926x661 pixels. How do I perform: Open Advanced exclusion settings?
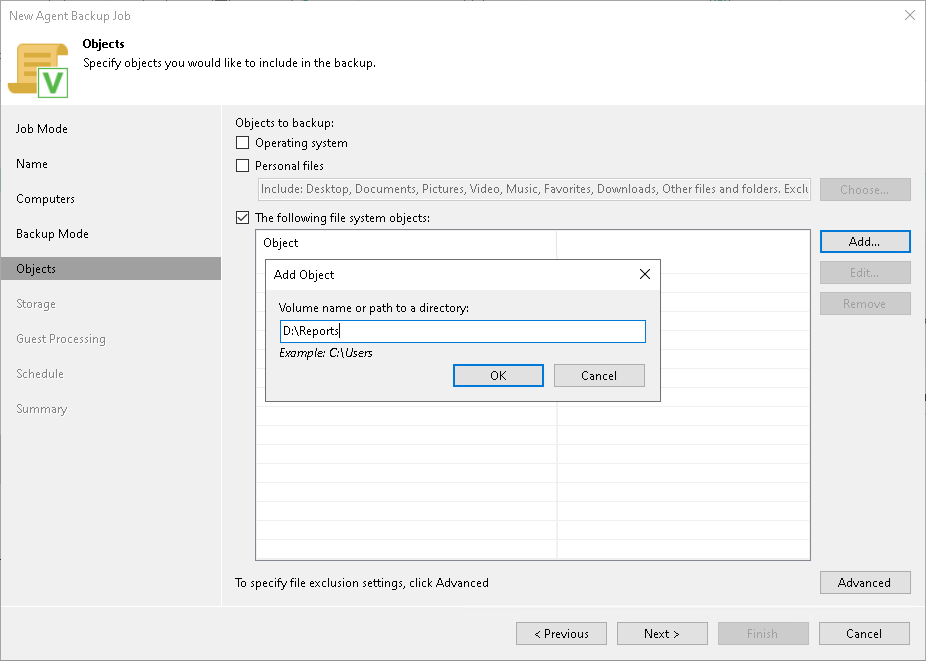864,582
